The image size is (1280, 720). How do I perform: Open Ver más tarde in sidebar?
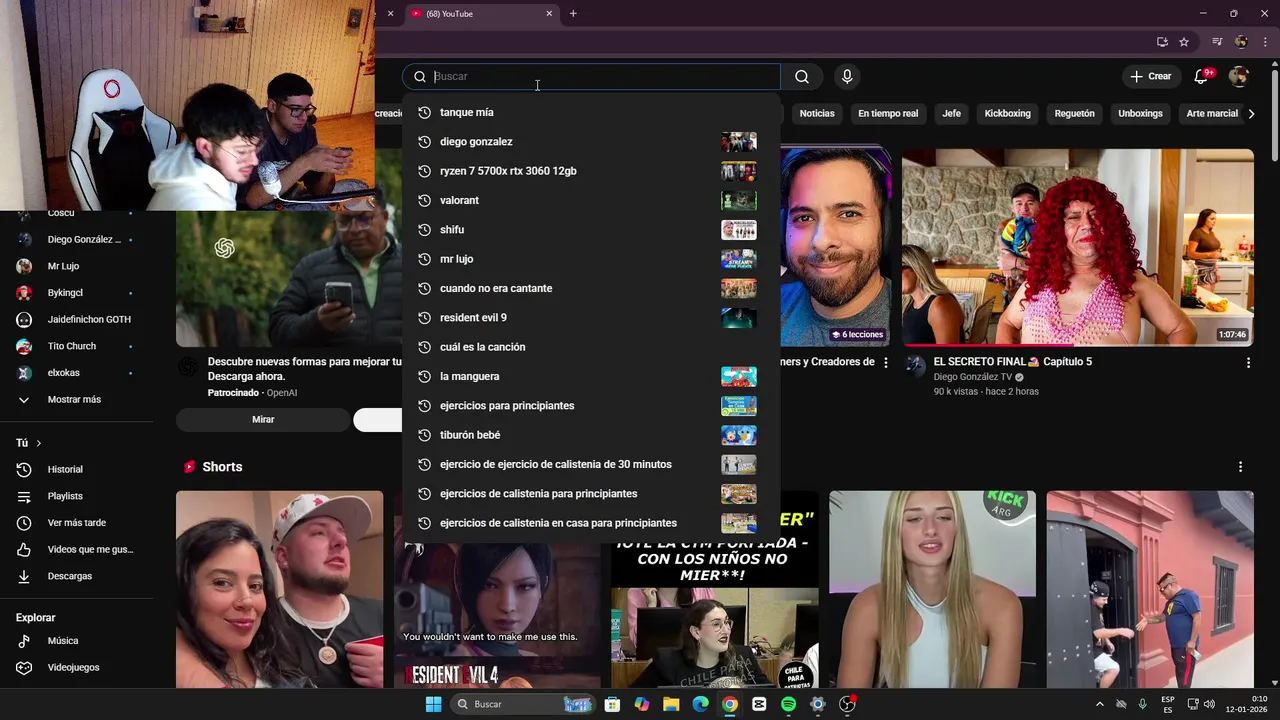tap(76, 523)
